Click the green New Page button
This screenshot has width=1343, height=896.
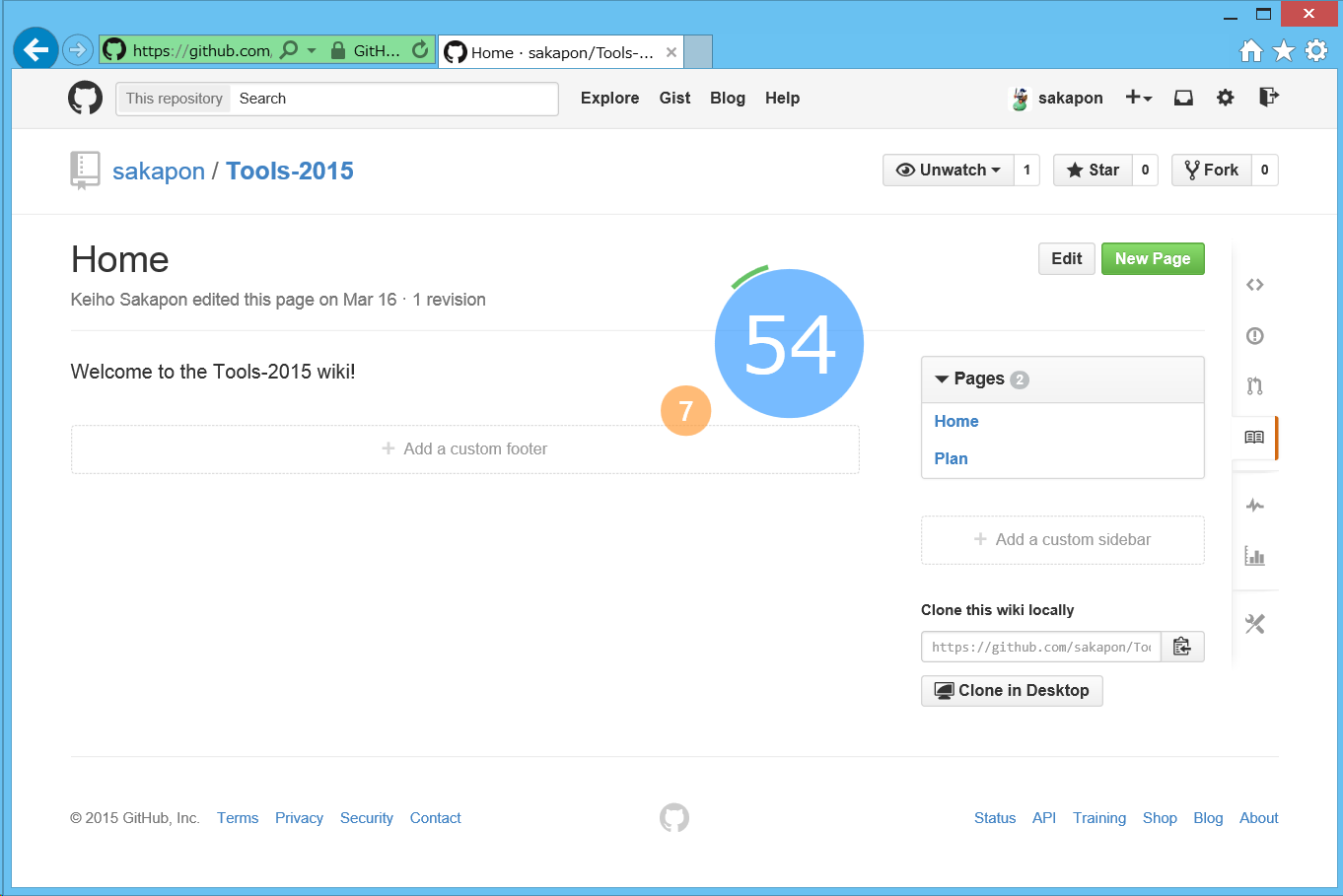click(x=1153, y=258)
